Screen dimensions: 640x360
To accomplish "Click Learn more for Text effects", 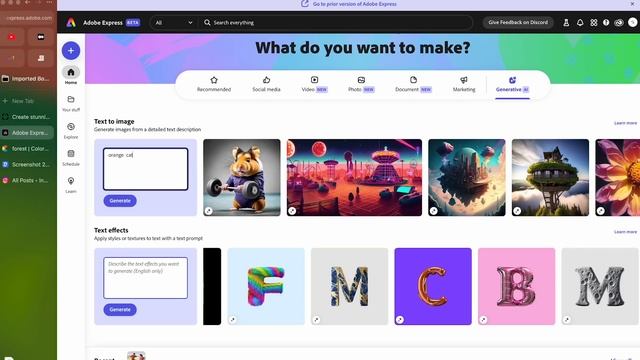I will pos(625,232).
